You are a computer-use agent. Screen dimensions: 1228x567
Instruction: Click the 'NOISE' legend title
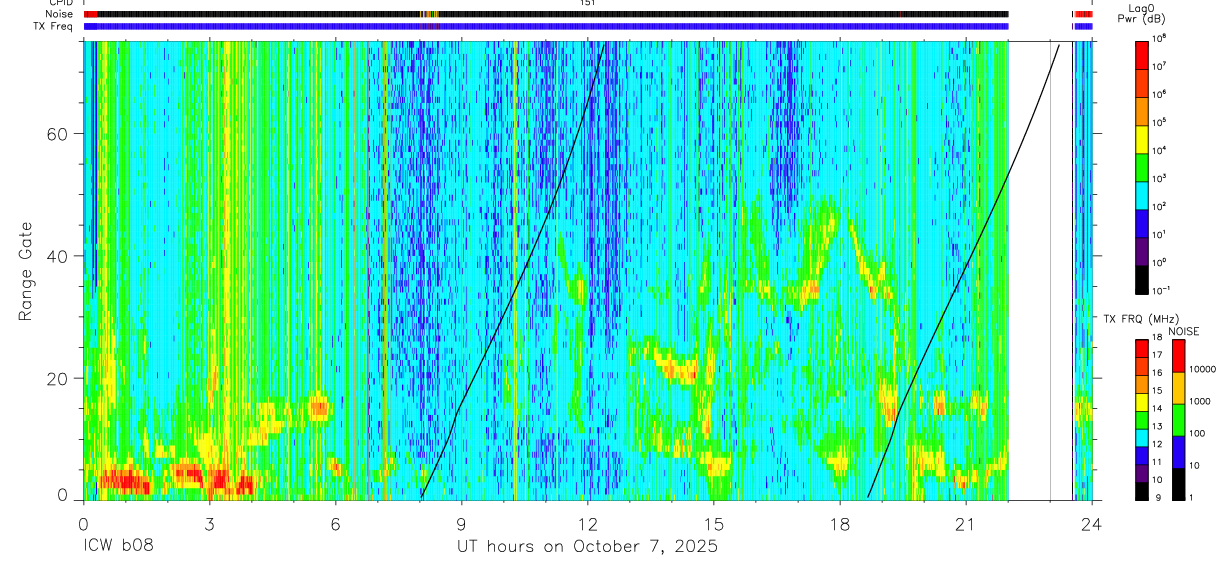click(1184, 331)
